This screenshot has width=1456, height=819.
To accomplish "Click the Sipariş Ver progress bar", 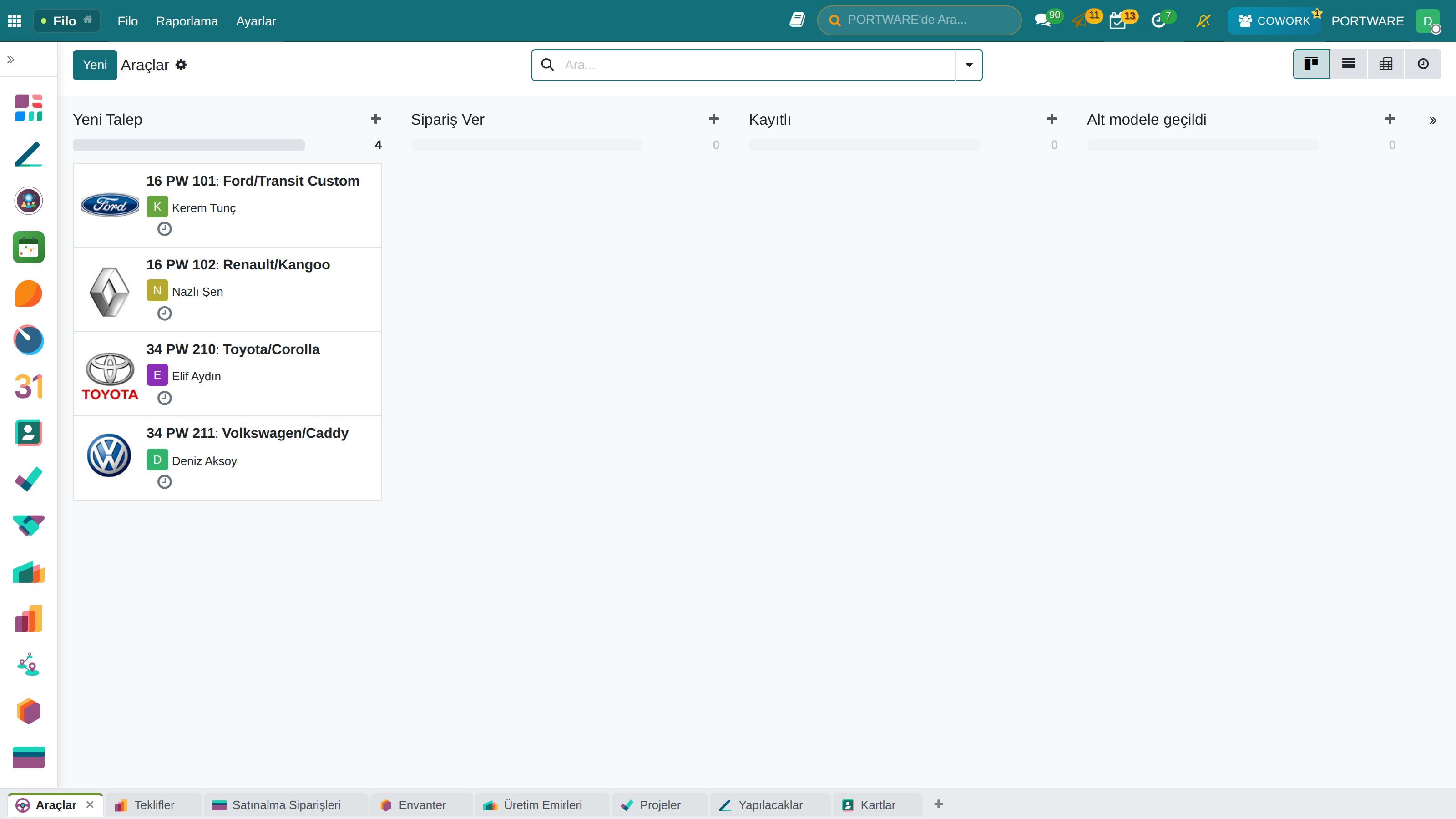I will [527, 145].
